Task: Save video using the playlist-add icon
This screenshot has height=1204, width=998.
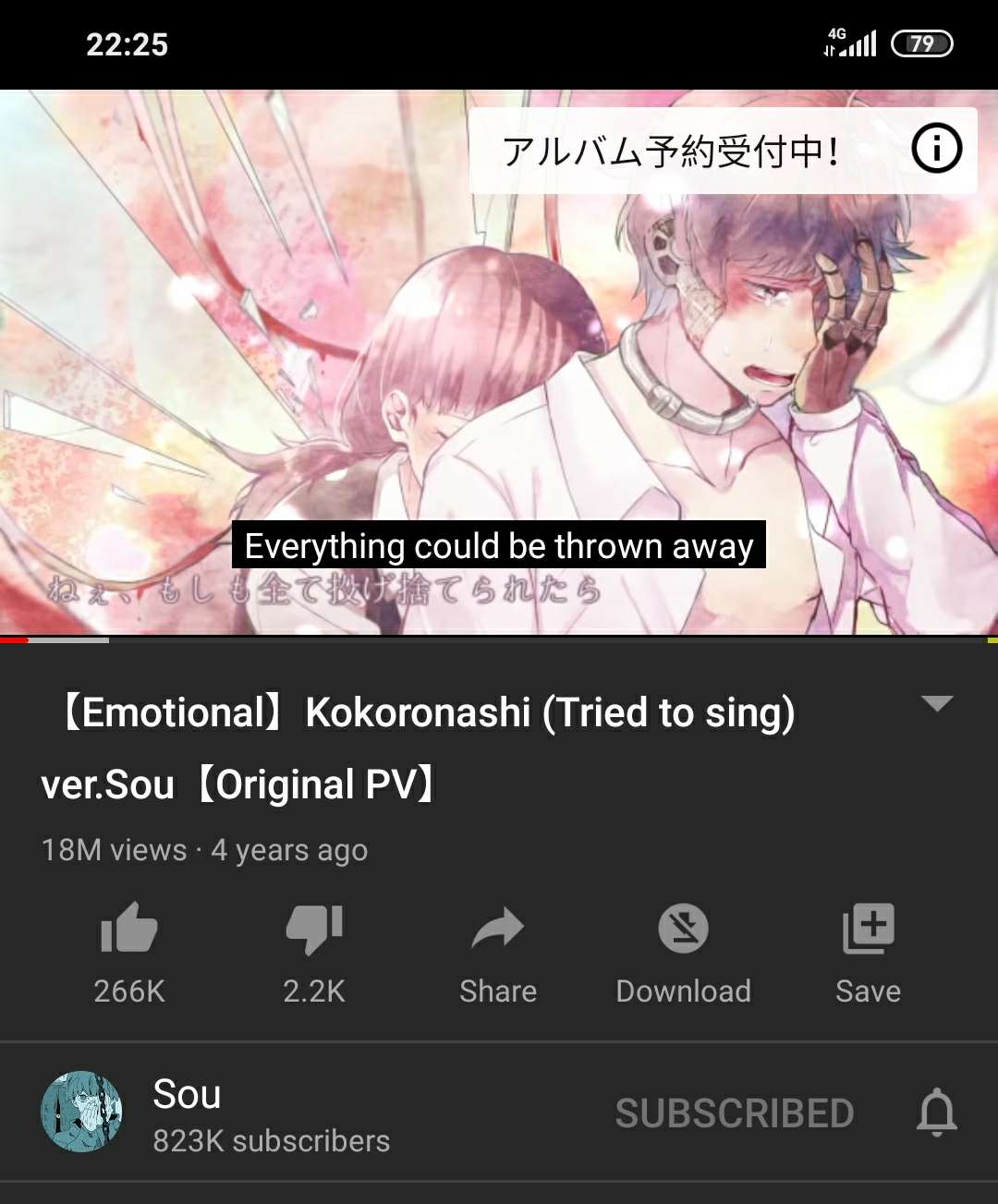Action: tap(868, 928)
